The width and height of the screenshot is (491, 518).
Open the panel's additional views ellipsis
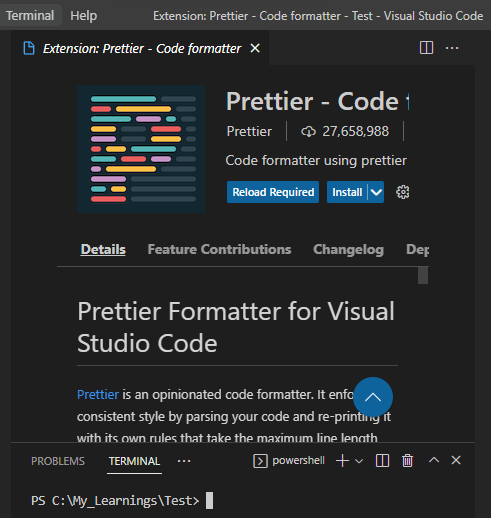tap(184, 461)
